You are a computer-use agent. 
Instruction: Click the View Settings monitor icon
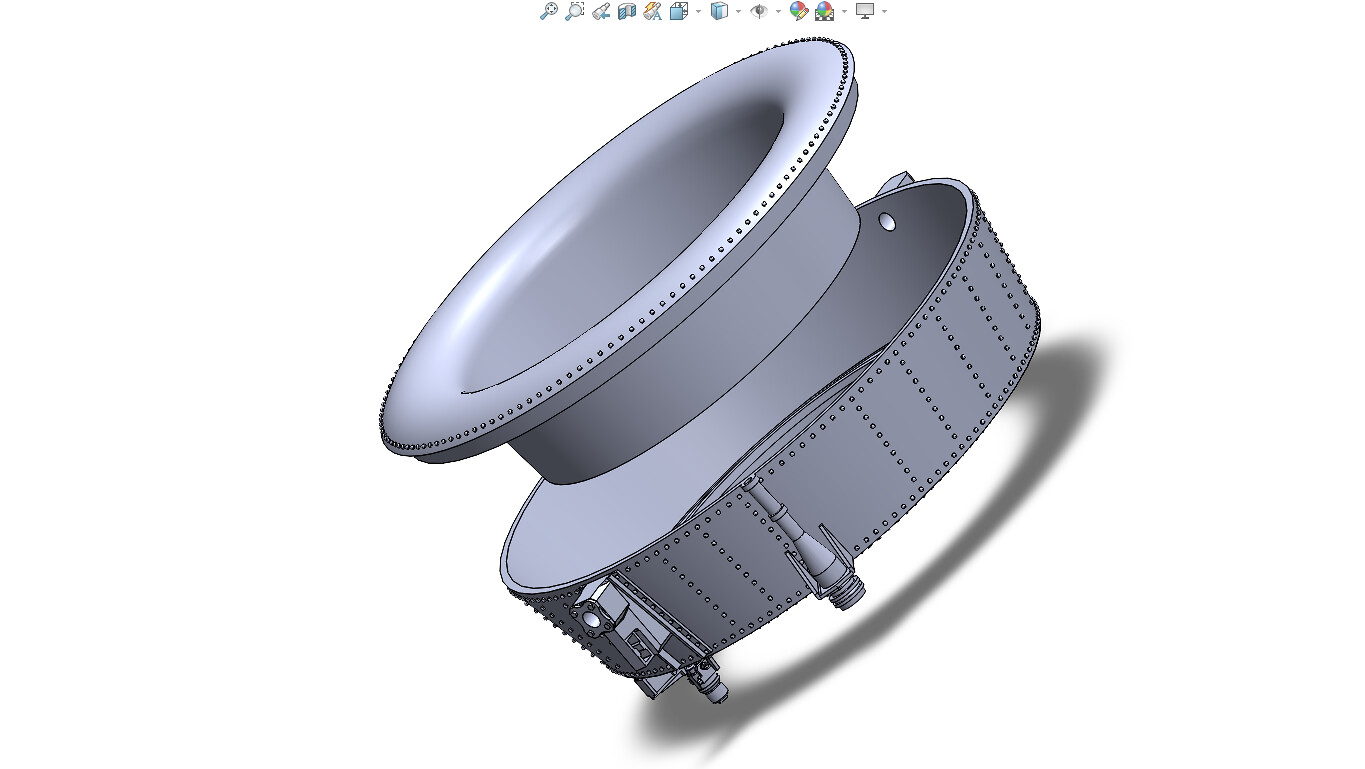[x=865, y=11]
